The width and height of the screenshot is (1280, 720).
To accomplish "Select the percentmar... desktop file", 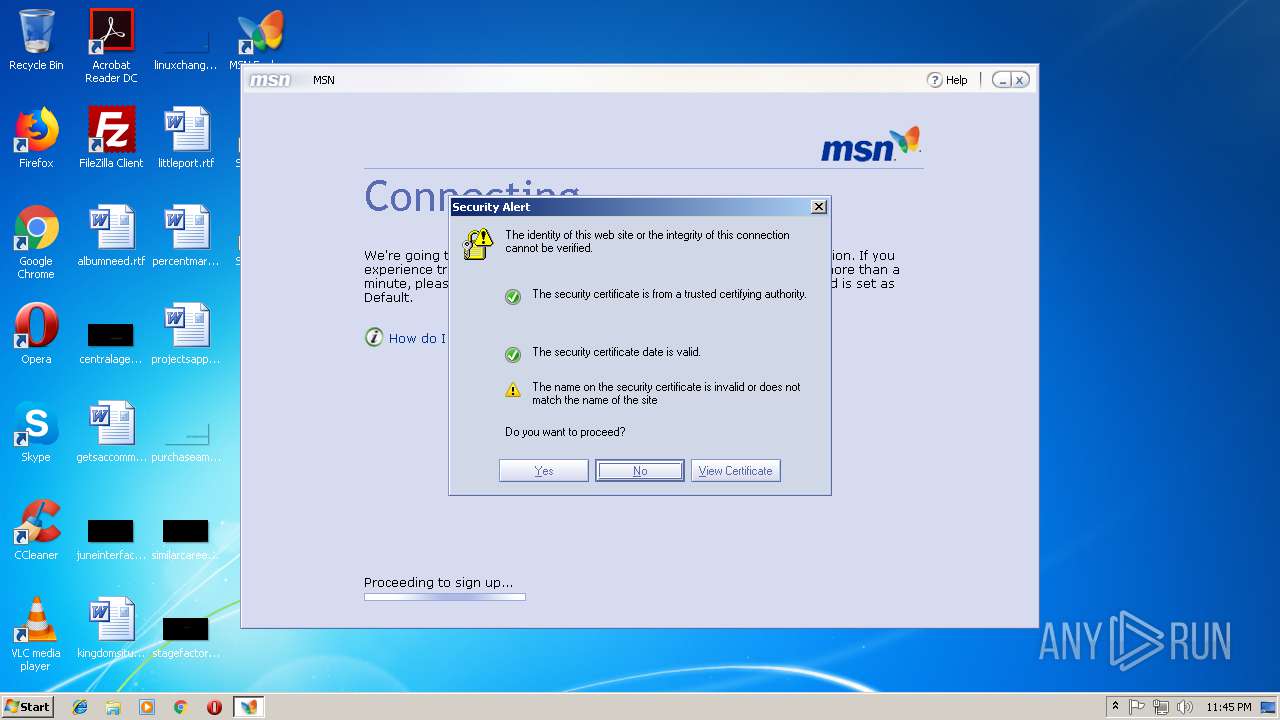I will 186,236.
